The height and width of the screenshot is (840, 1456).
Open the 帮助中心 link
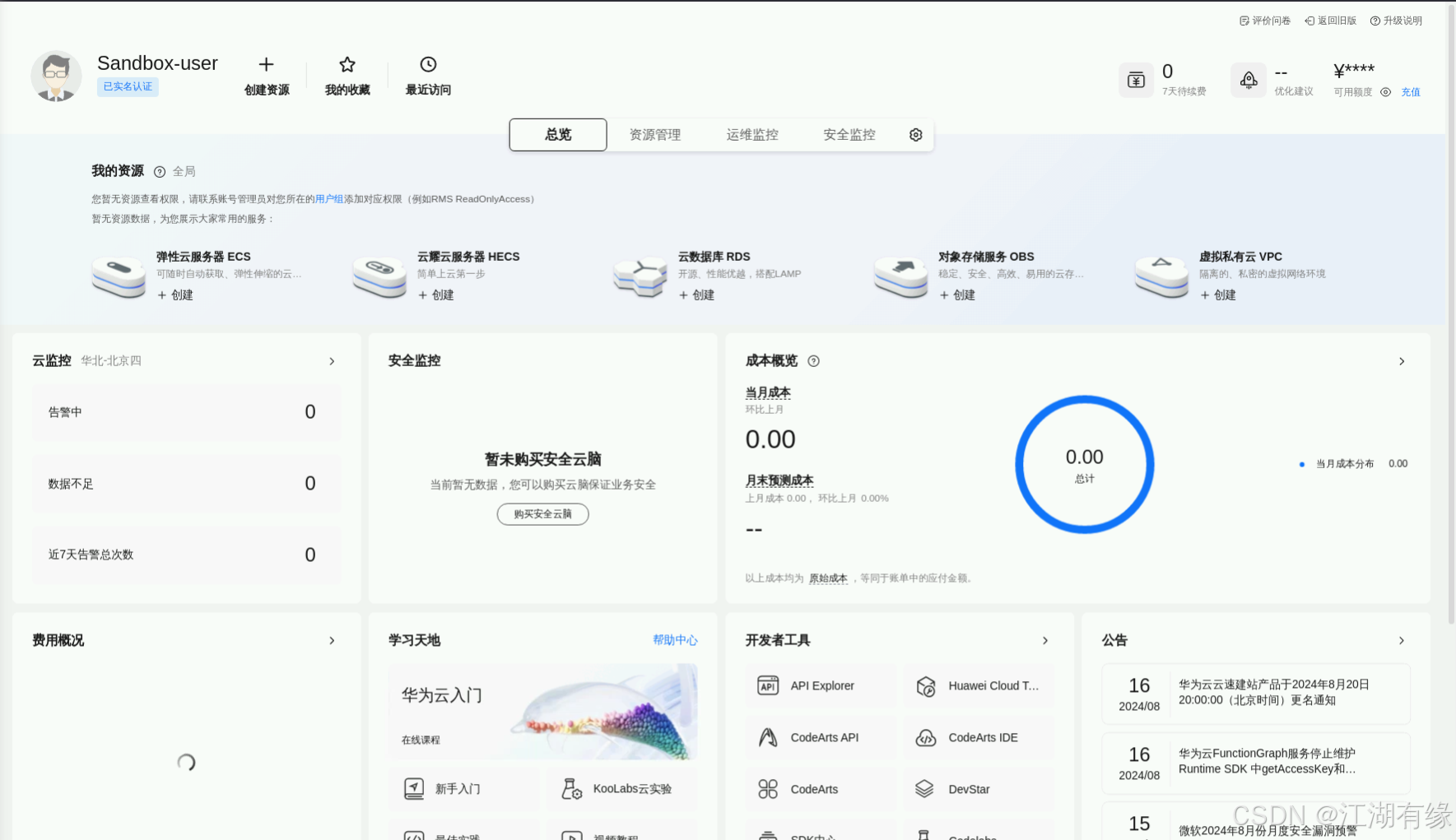[x=675, y=640]
